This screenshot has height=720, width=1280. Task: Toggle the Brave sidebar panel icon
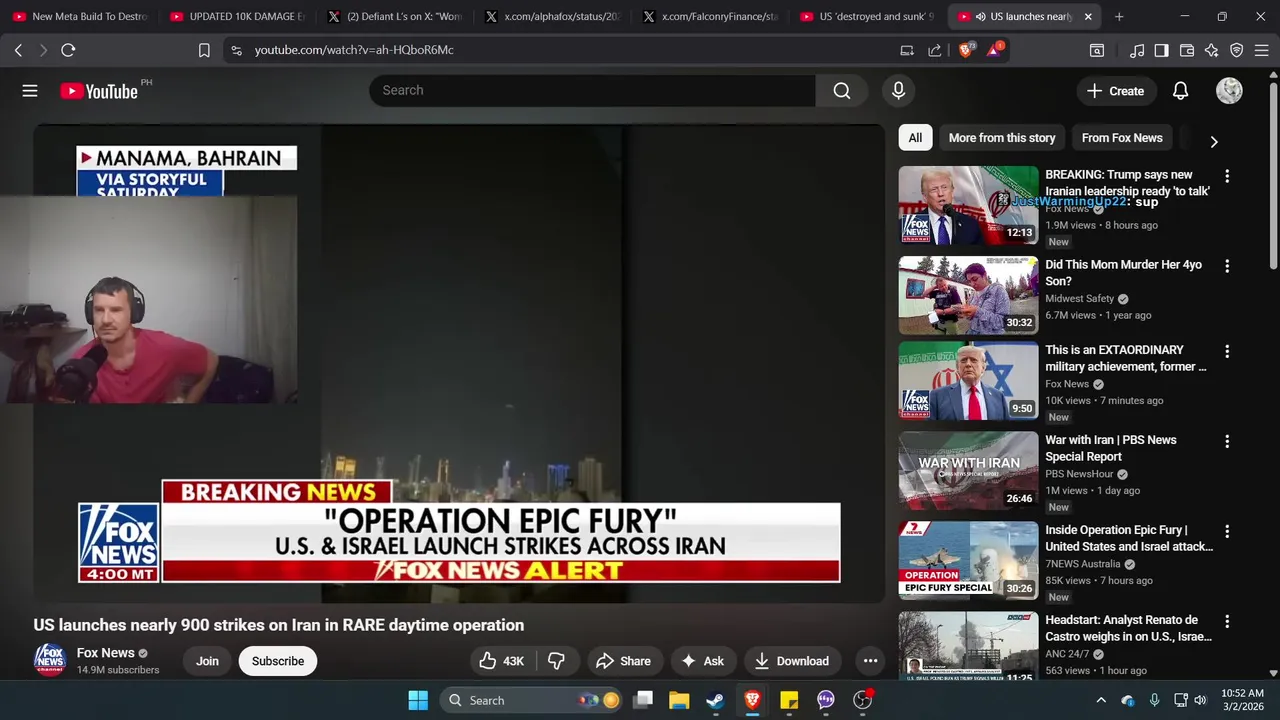click(1161, 50)
